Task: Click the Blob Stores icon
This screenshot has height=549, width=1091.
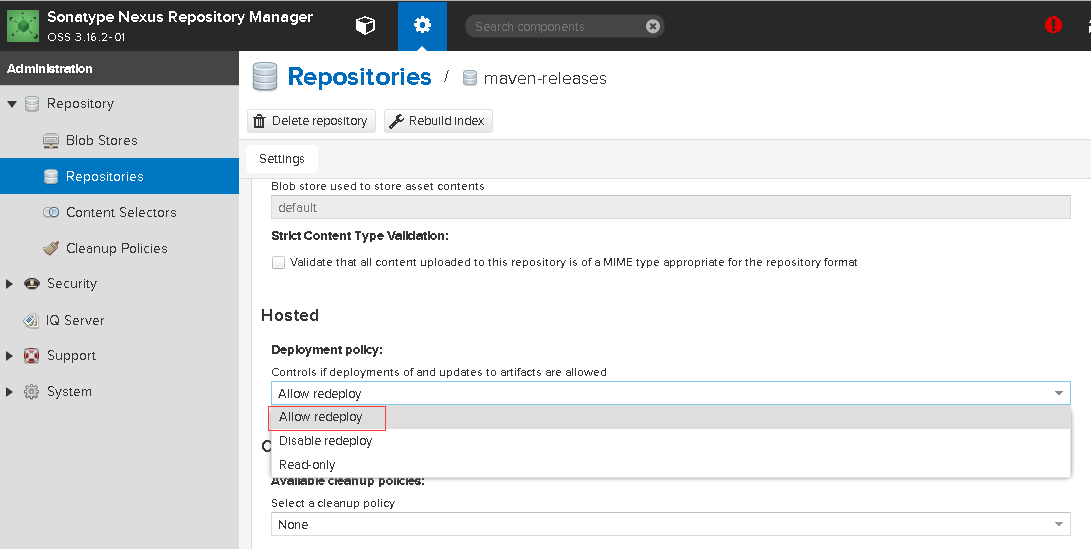Action: (51, 141)
